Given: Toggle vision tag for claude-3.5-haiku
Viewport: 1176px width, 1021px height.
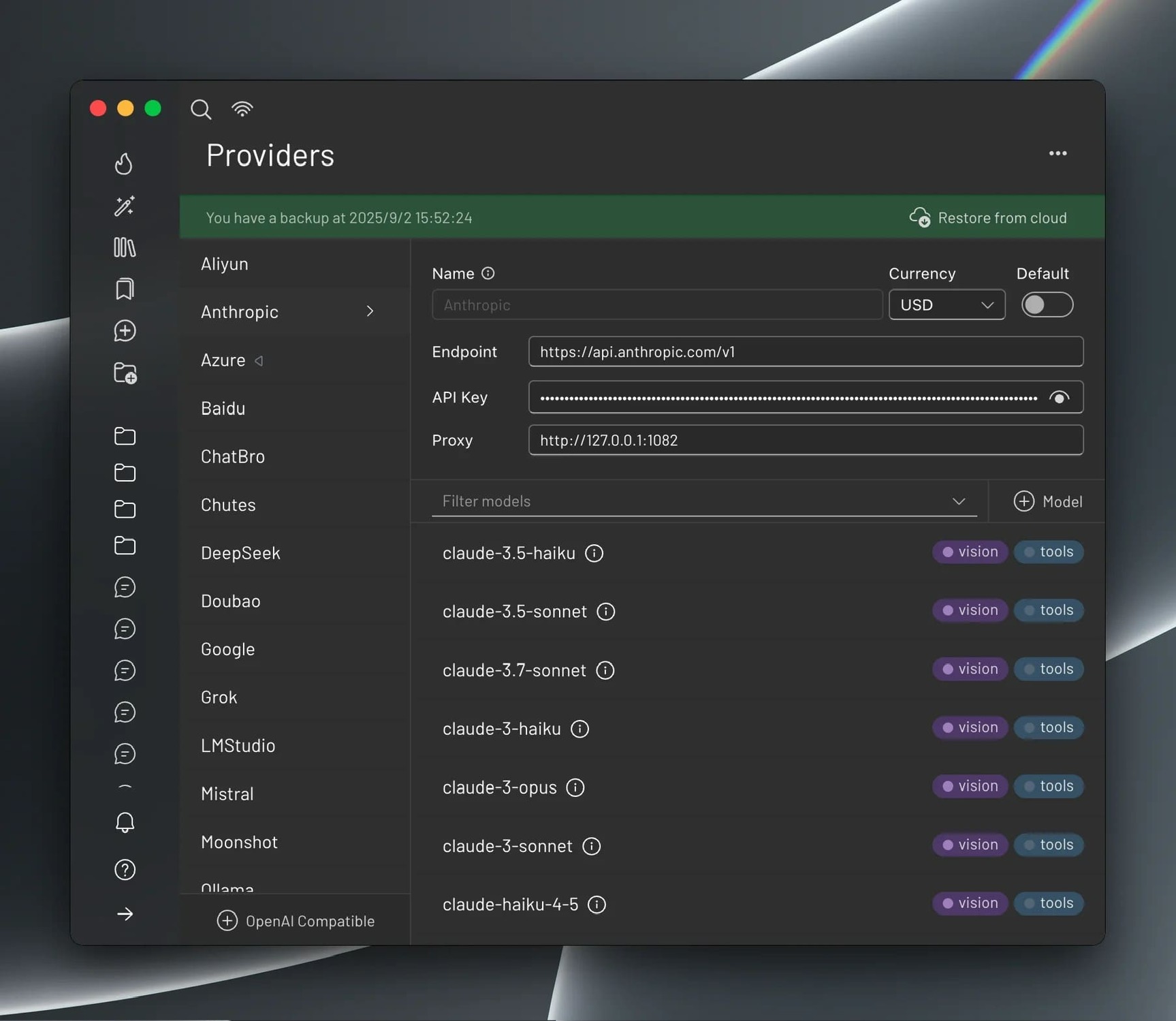Looking at the screenshot, I should tap(970, 552).
